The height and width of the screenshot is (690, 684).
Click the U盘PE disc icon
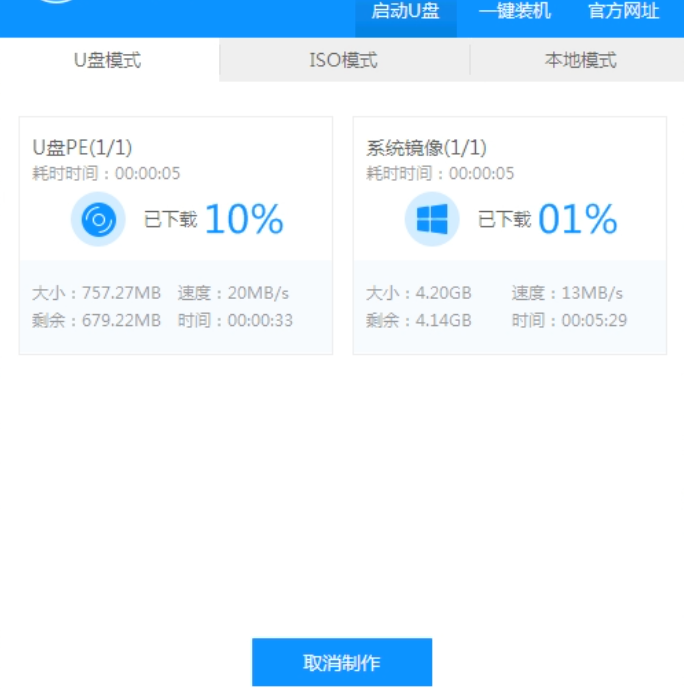(x=98, y=219)
